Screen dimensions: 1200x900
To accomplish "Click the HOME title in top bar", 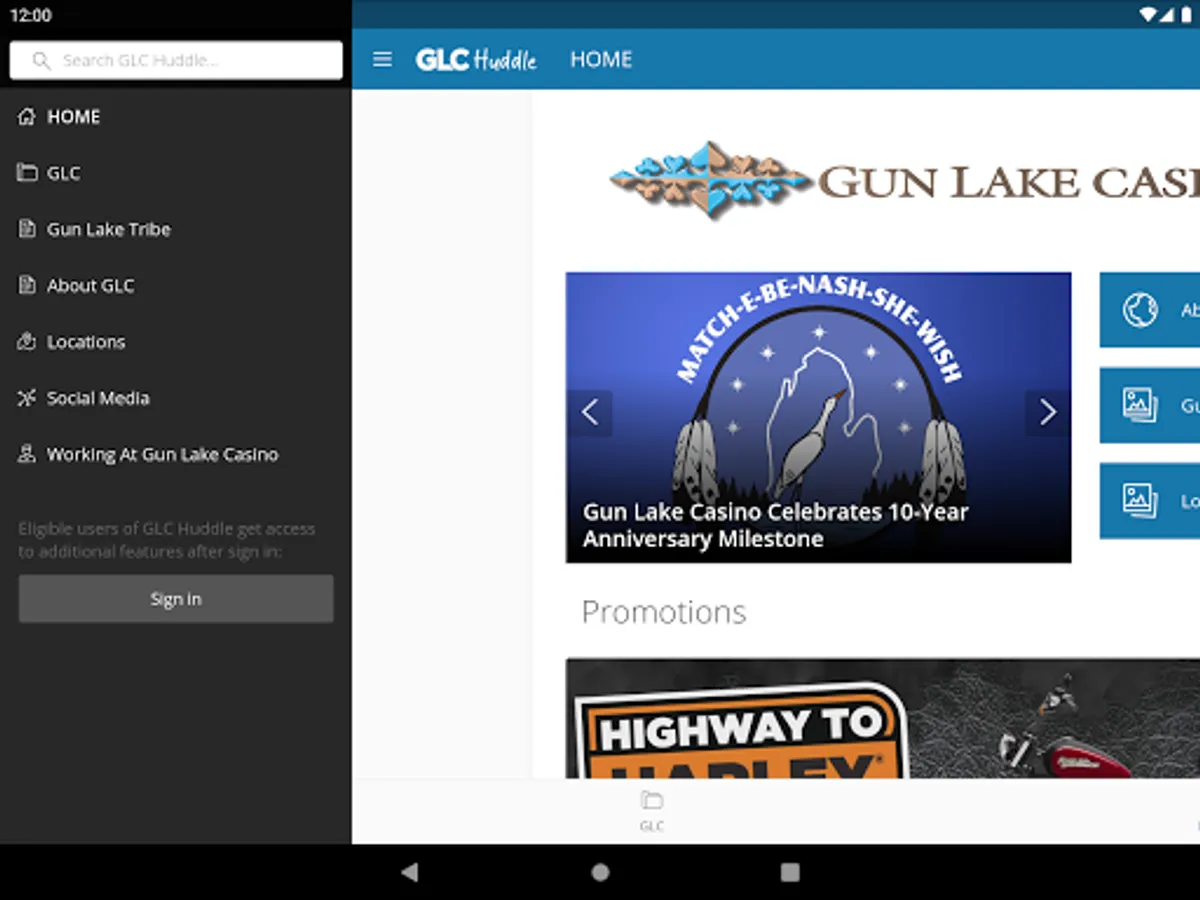I will [601, 59].
